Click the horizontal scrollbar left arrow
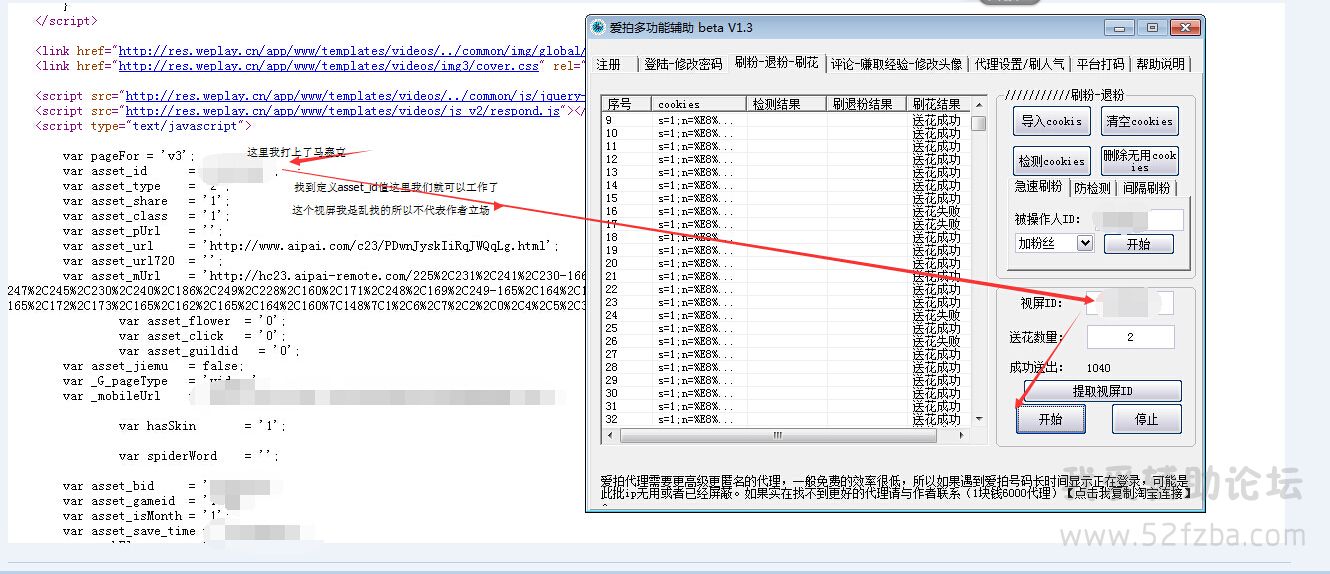 [610, 435]
